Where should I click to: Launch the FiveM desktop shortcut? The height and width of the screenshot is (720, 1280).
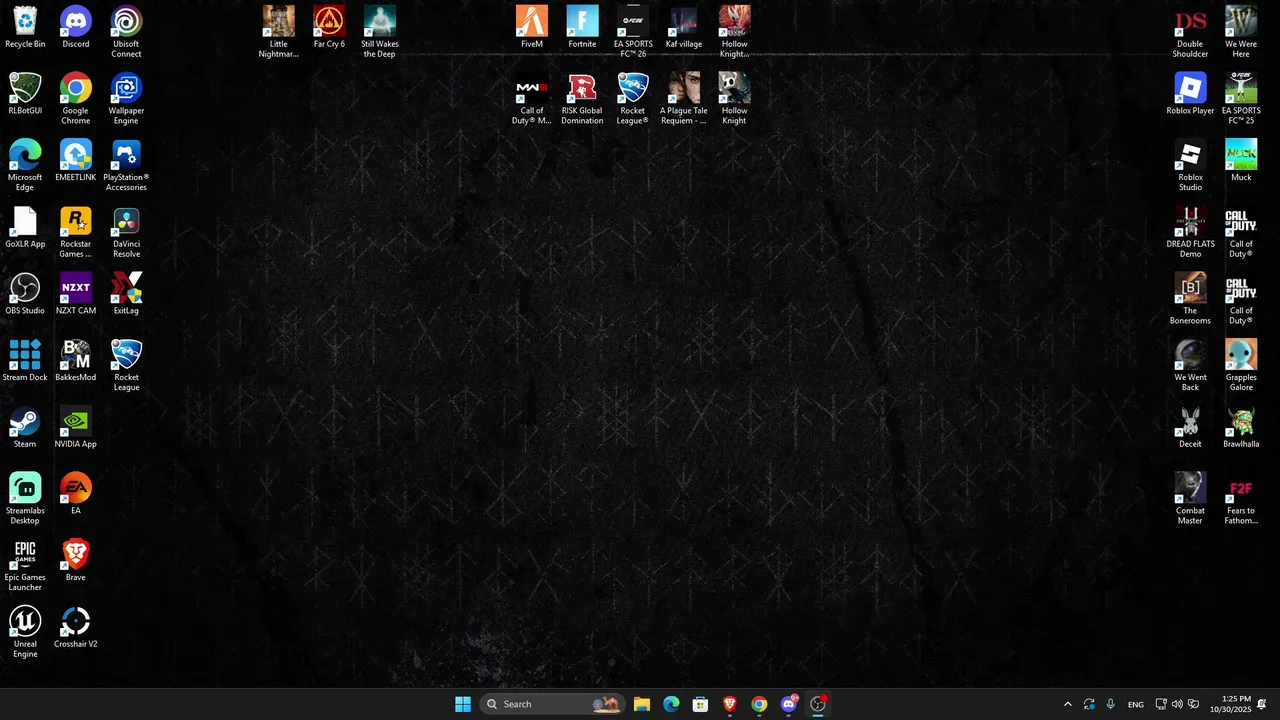(x=532, y=28)
